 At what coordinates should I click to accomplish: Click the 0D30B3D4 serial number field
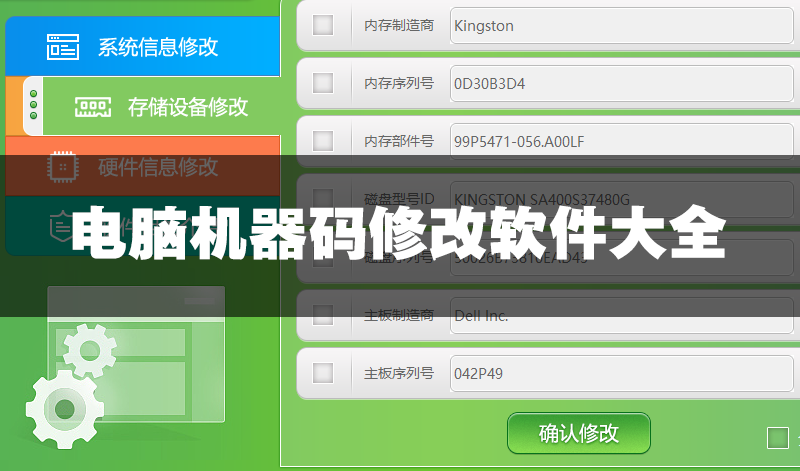tap(621, 83)
